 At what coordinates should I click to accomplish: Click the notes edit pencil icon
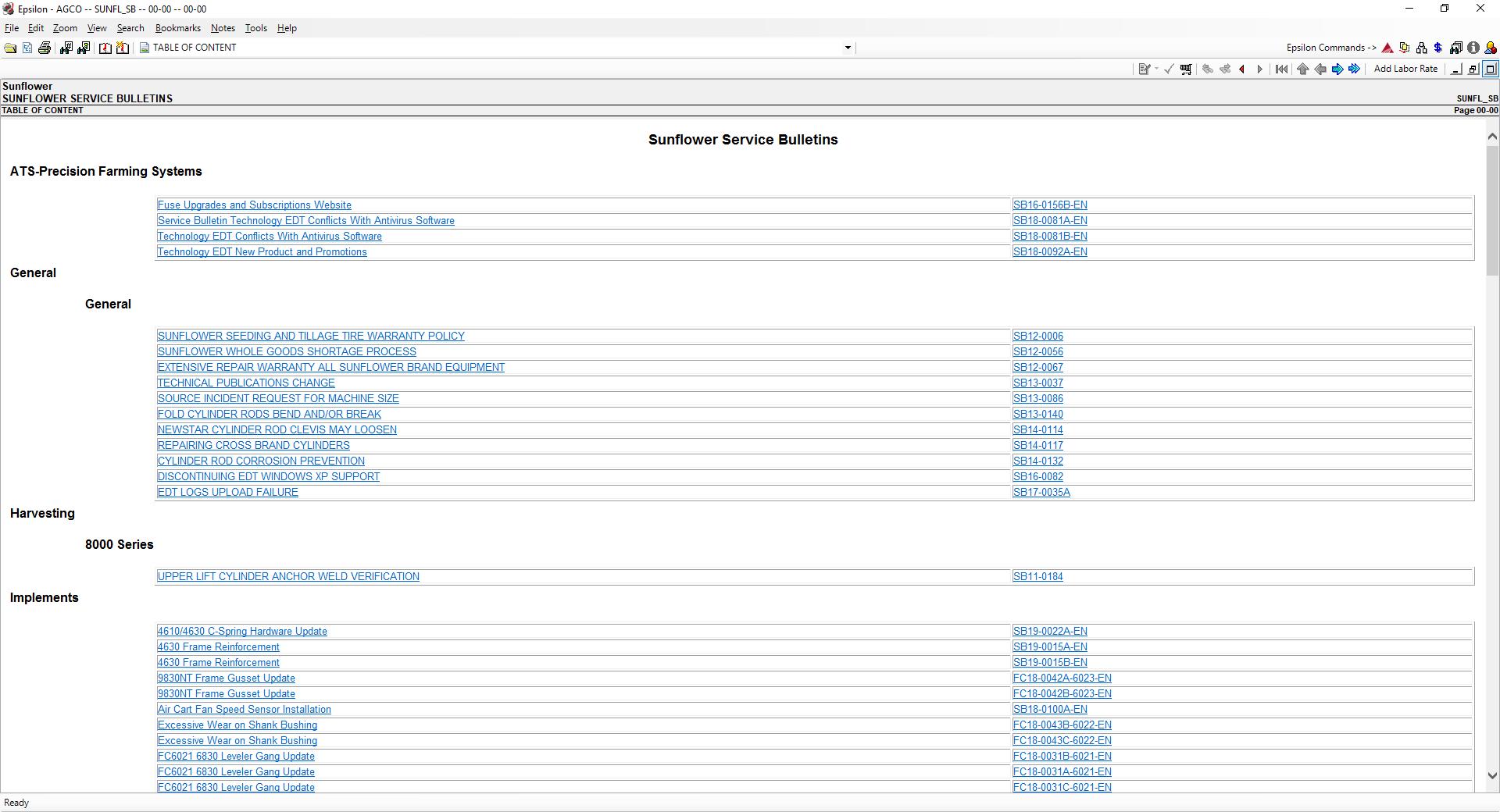1145,69
